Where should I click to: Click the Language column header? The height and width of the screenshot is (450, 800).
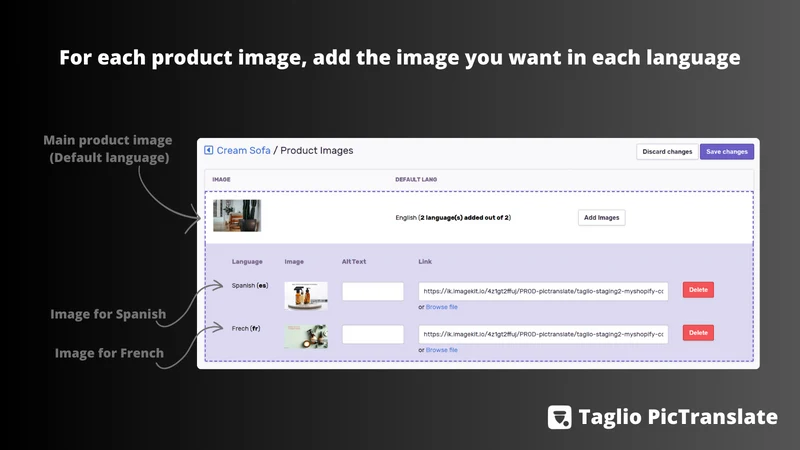[x=247, y=262]
